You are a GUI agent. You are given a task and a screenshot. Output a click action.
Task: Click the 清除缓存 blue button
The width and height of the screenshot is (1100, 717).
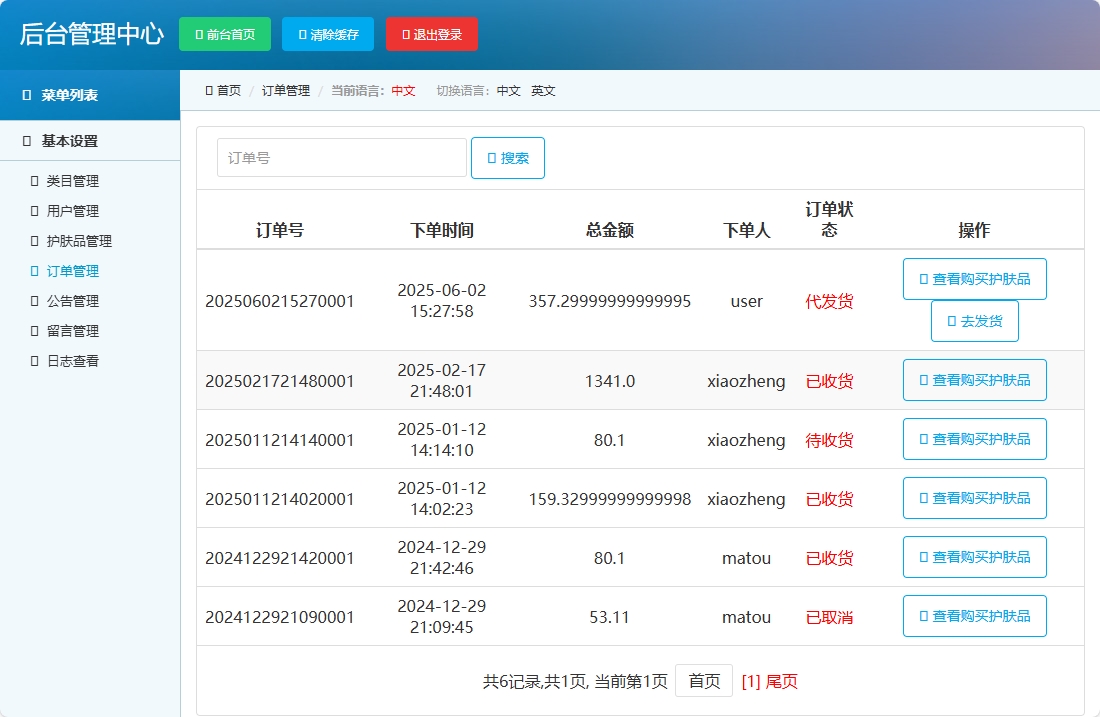[328, 34]
